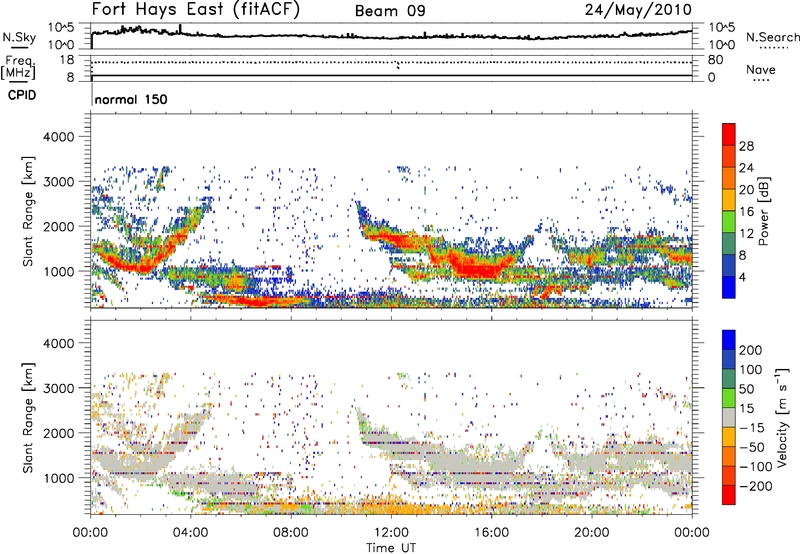Click the '-200' Velocity colorbar tick label

pos(756,486)
